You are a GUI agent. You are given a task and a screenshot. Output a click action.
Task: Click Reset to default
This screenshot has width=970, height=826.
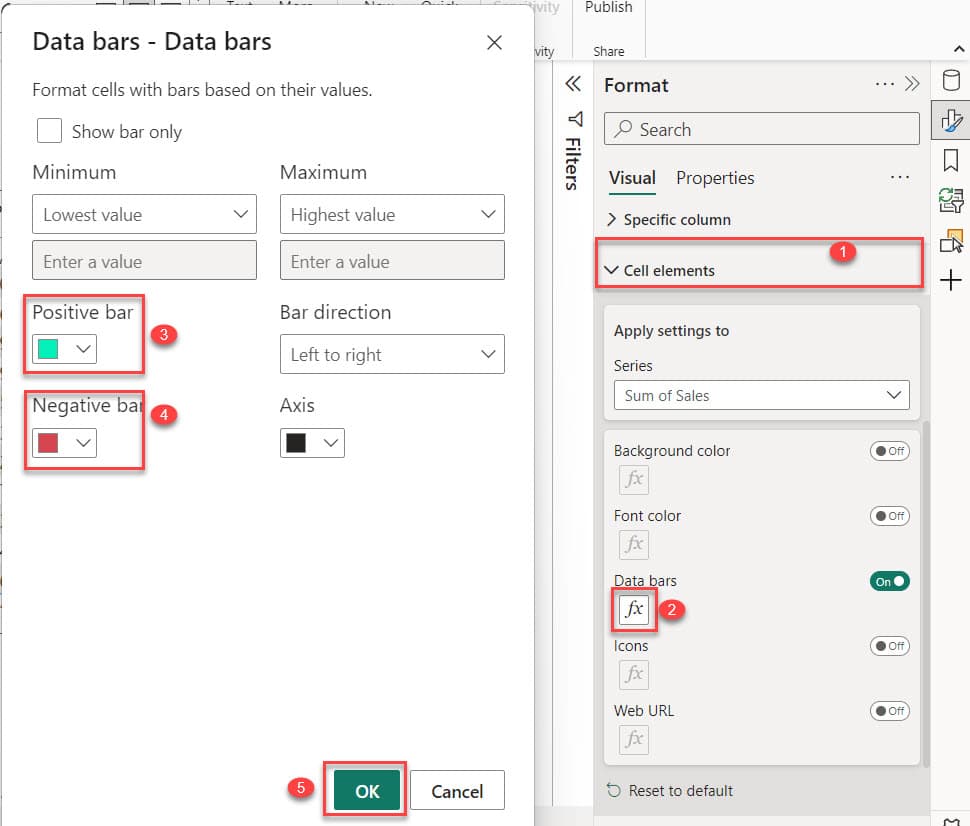click(670, 790)
